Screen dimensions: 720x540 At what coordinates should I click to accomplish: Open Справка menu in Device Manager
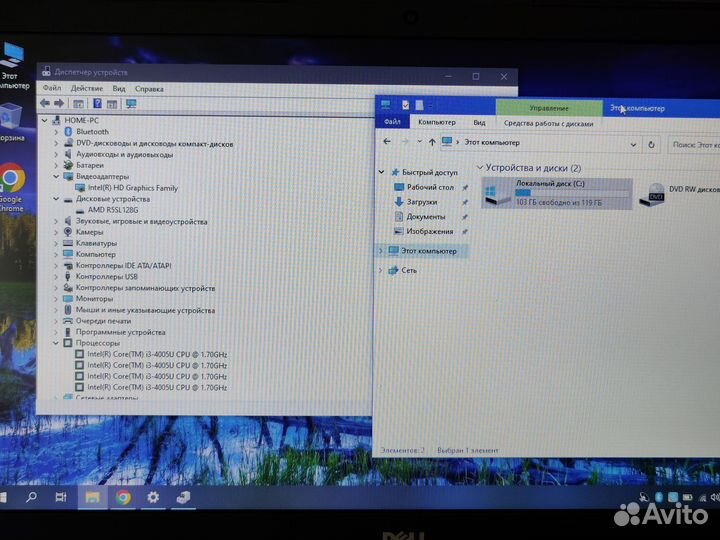point(149,89)
